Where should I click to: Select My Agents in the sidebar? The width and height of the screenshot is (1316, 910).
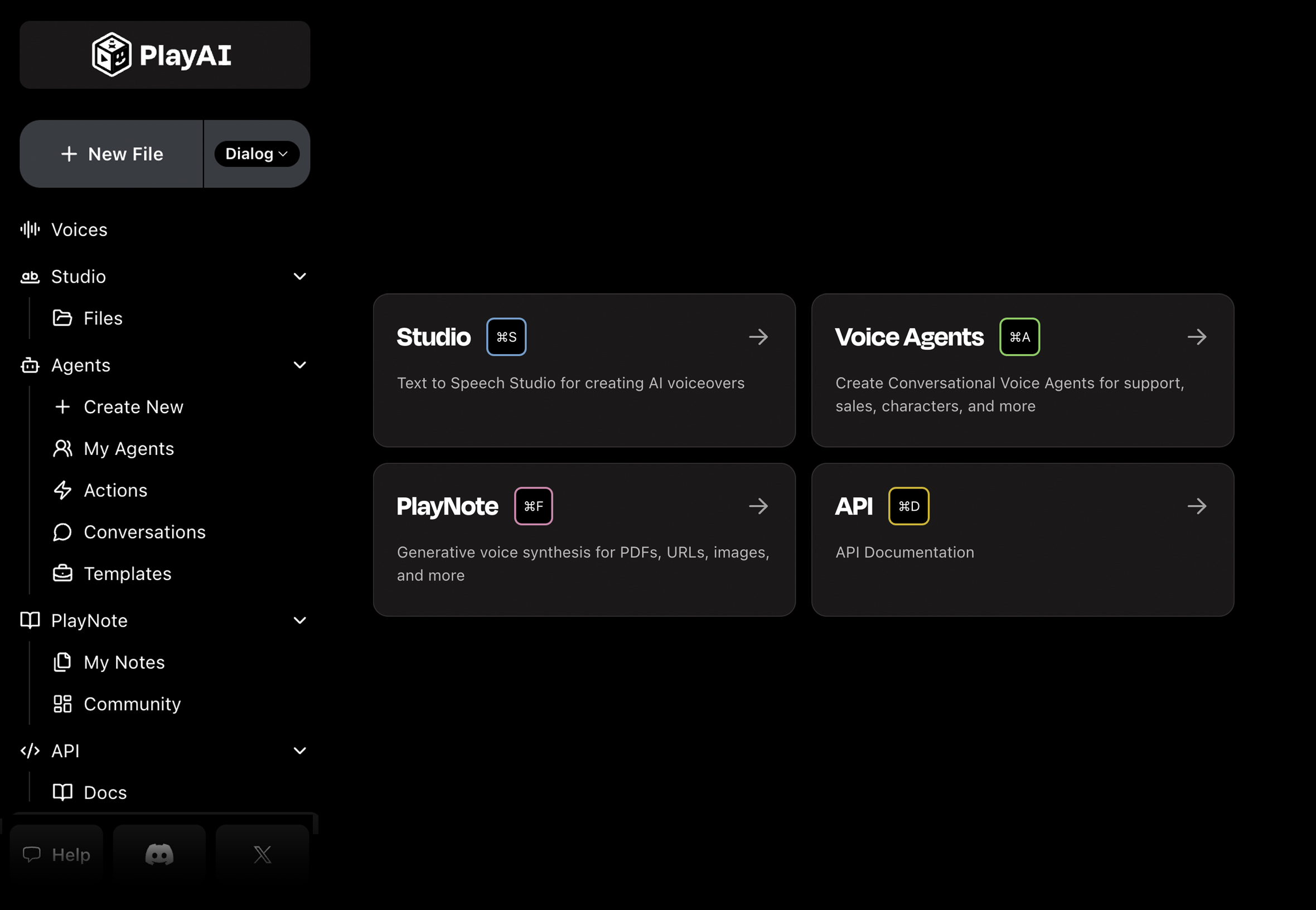tap(129, 448)
